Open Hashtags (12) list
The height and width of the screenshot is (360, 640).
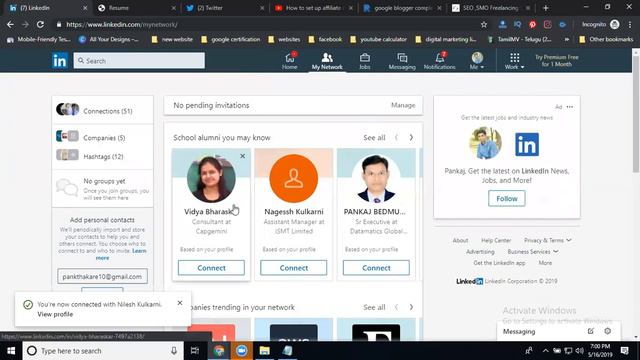[102, 156]
